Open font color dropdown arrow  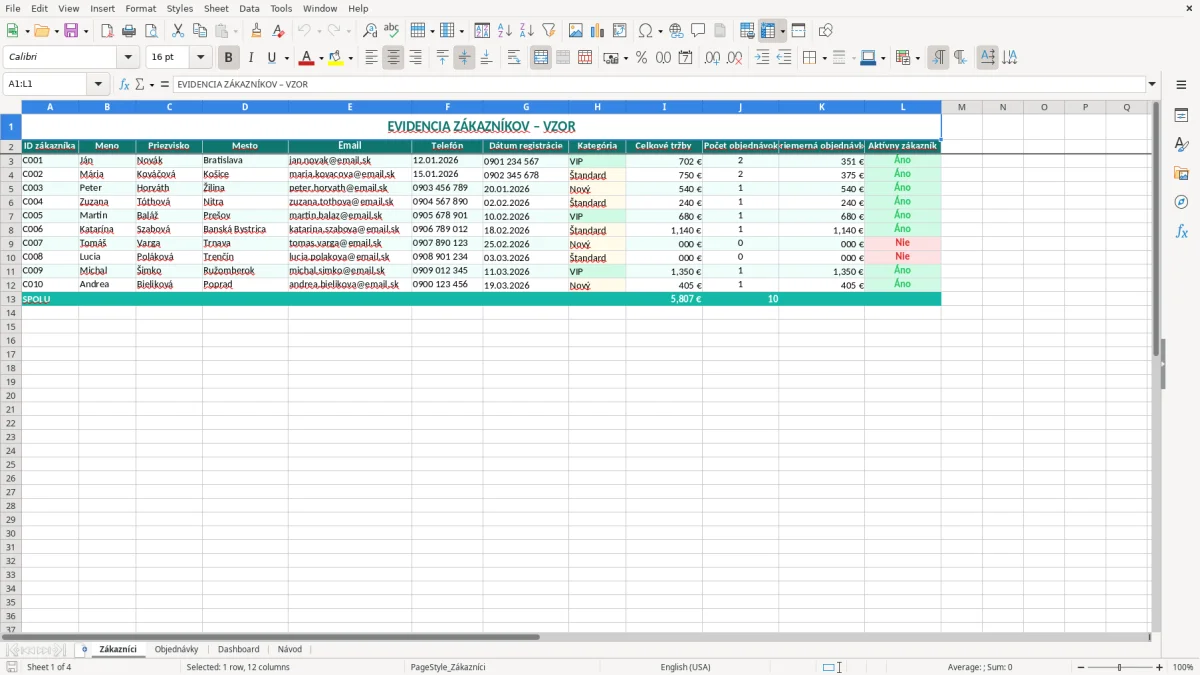click(x=320, y=58)
